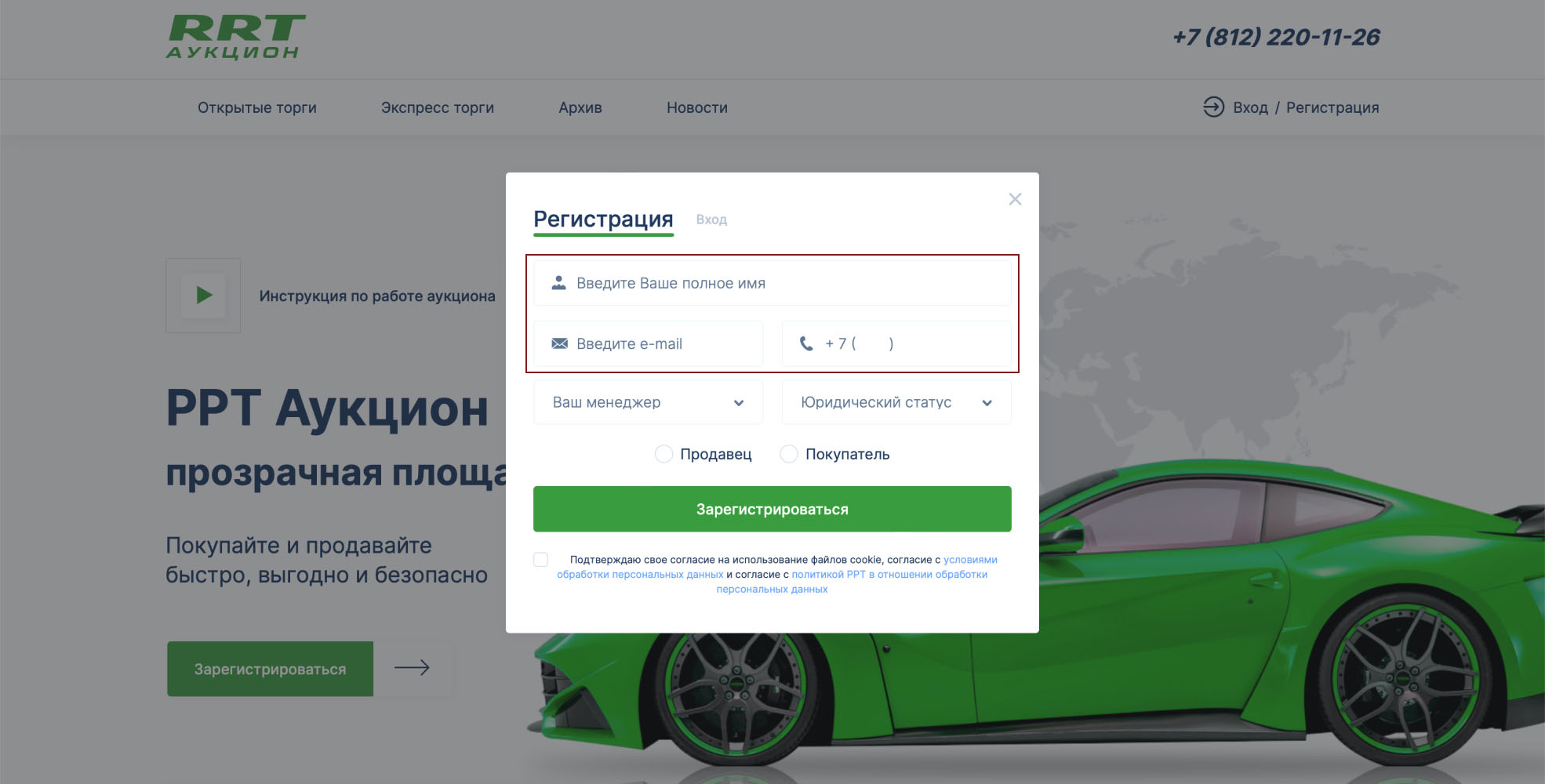Screen dimensions: 1545x784
Task: Open Открытые торги menu item
Action: [x=257, y=107]
